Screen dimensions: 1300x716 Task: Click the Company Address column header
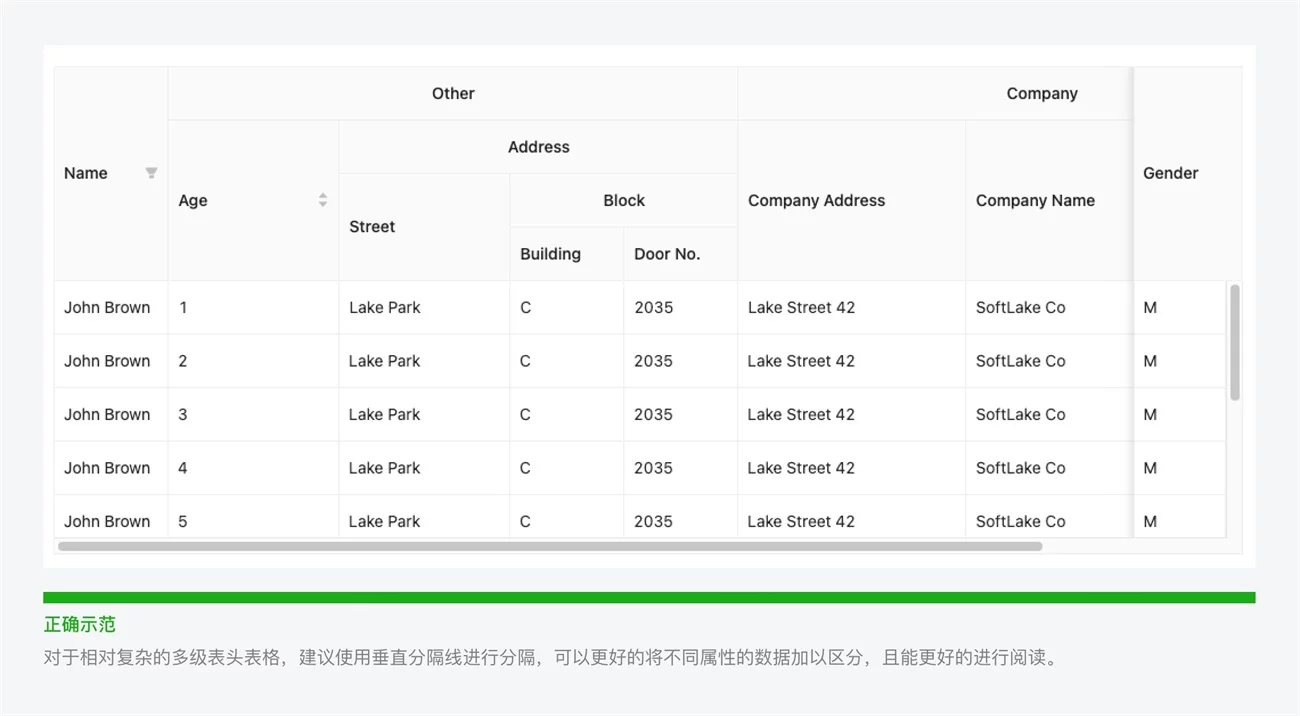816,201
